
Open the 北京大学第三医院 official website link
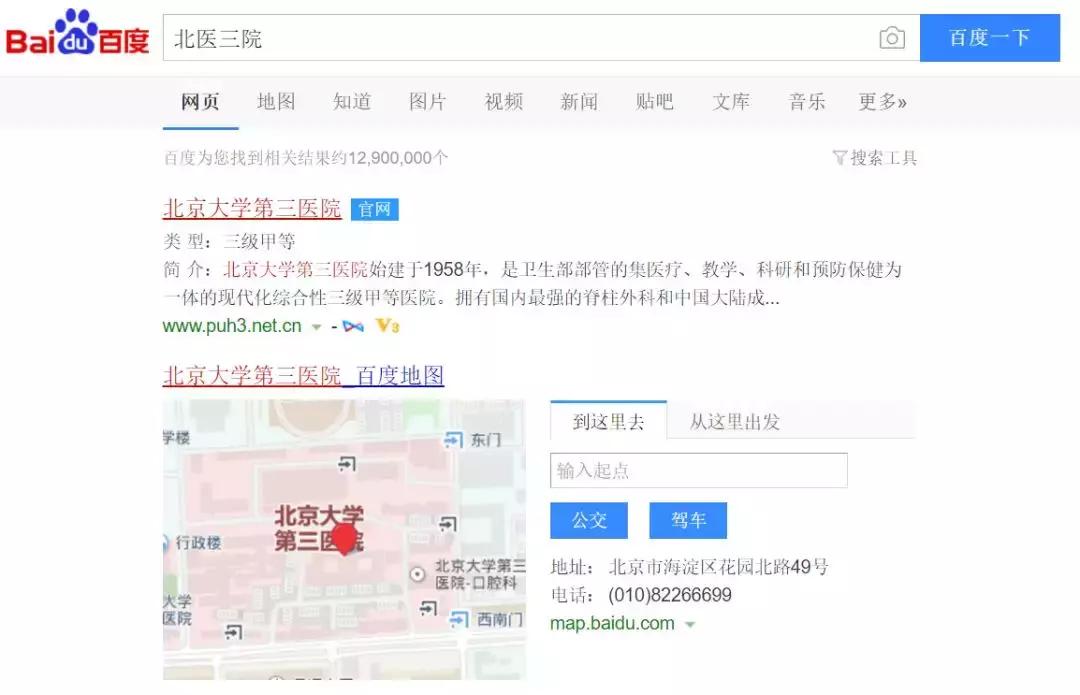252,209
